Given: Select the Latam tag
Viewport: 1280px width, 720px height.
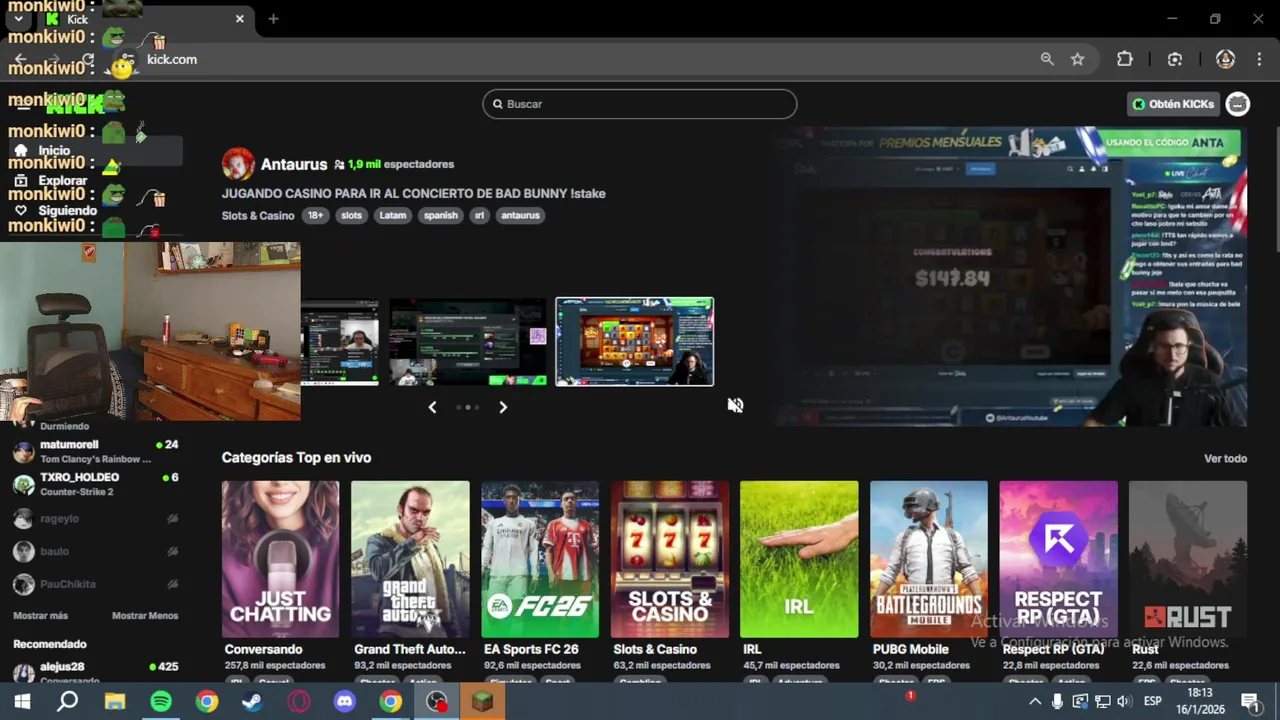Looking at the screenshot, I should (393, 215).
